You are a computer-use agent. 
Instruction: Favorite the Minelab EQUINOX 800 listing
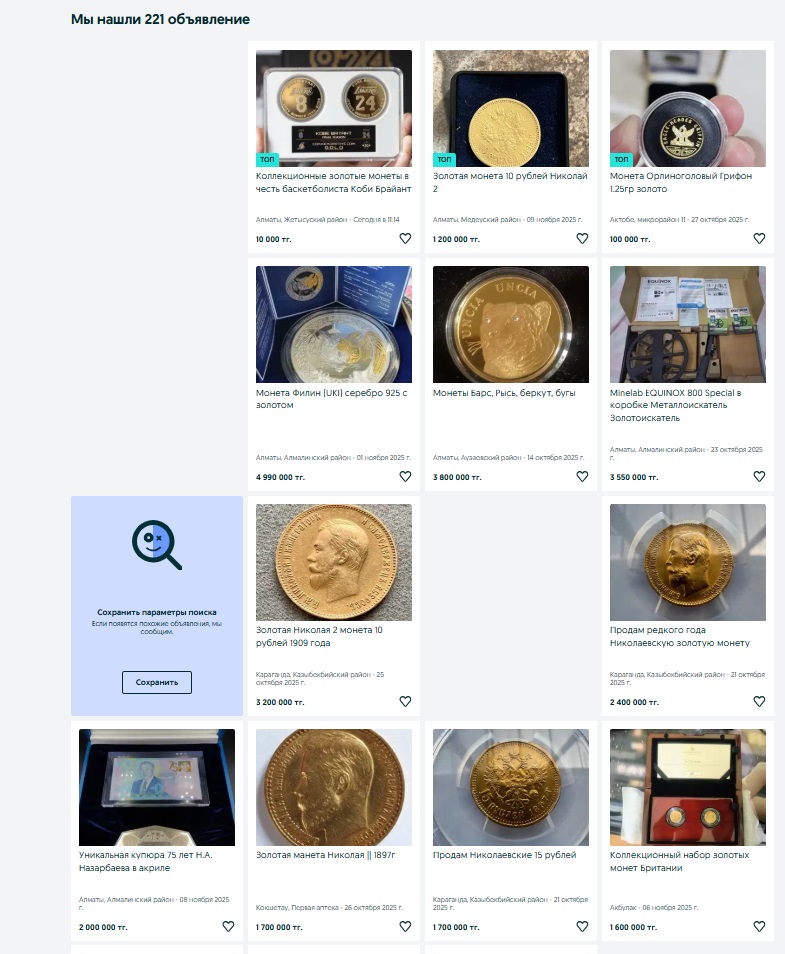point(759,476)
